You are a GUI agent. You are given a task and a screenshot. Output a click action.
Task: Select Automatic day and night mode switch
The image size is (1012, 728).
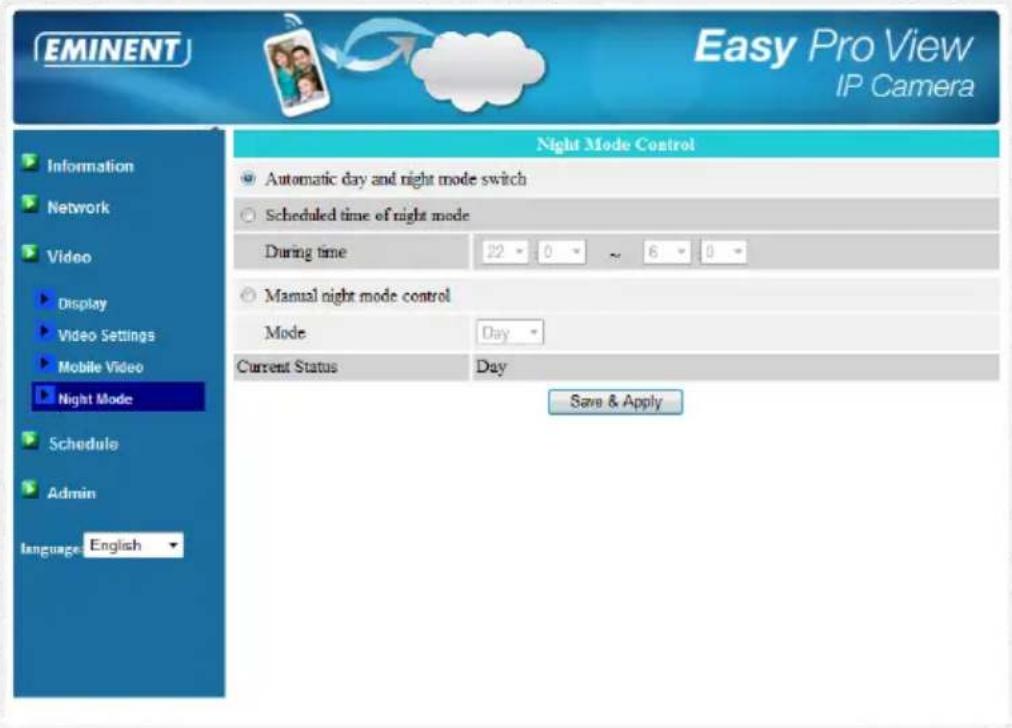248,178
